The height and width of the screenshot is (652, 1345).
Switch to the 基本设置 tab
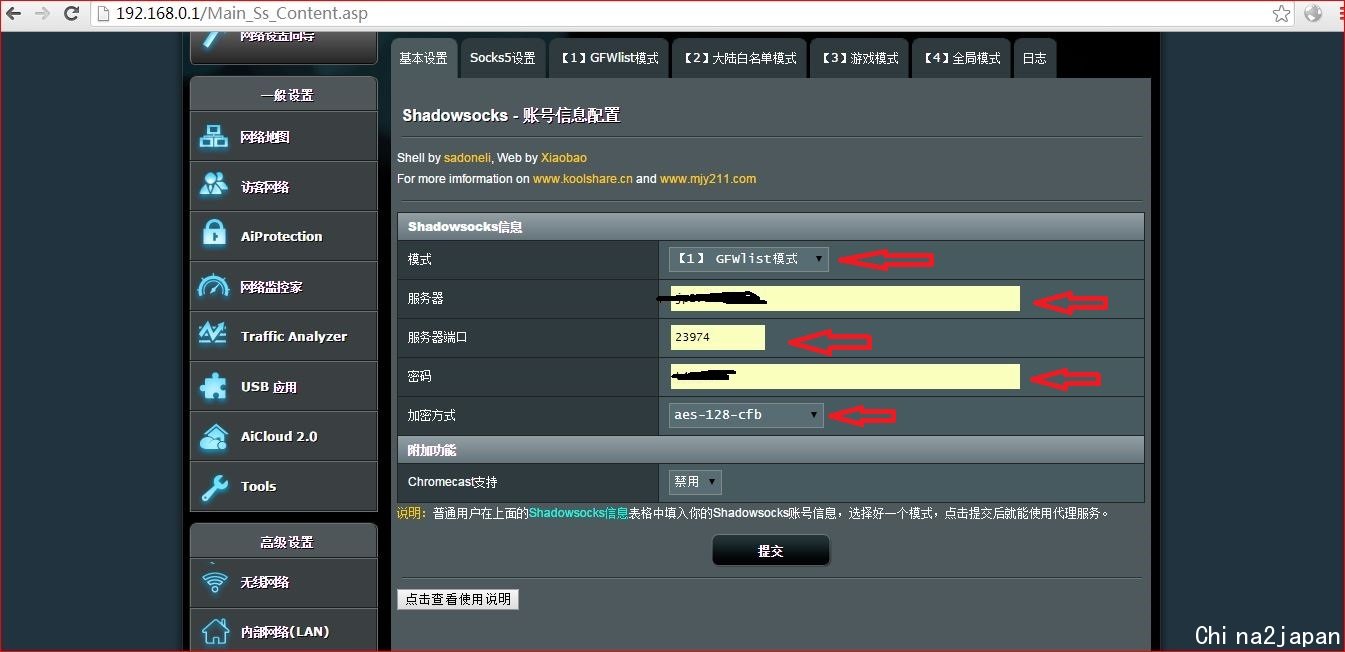[x=424, y=58]
